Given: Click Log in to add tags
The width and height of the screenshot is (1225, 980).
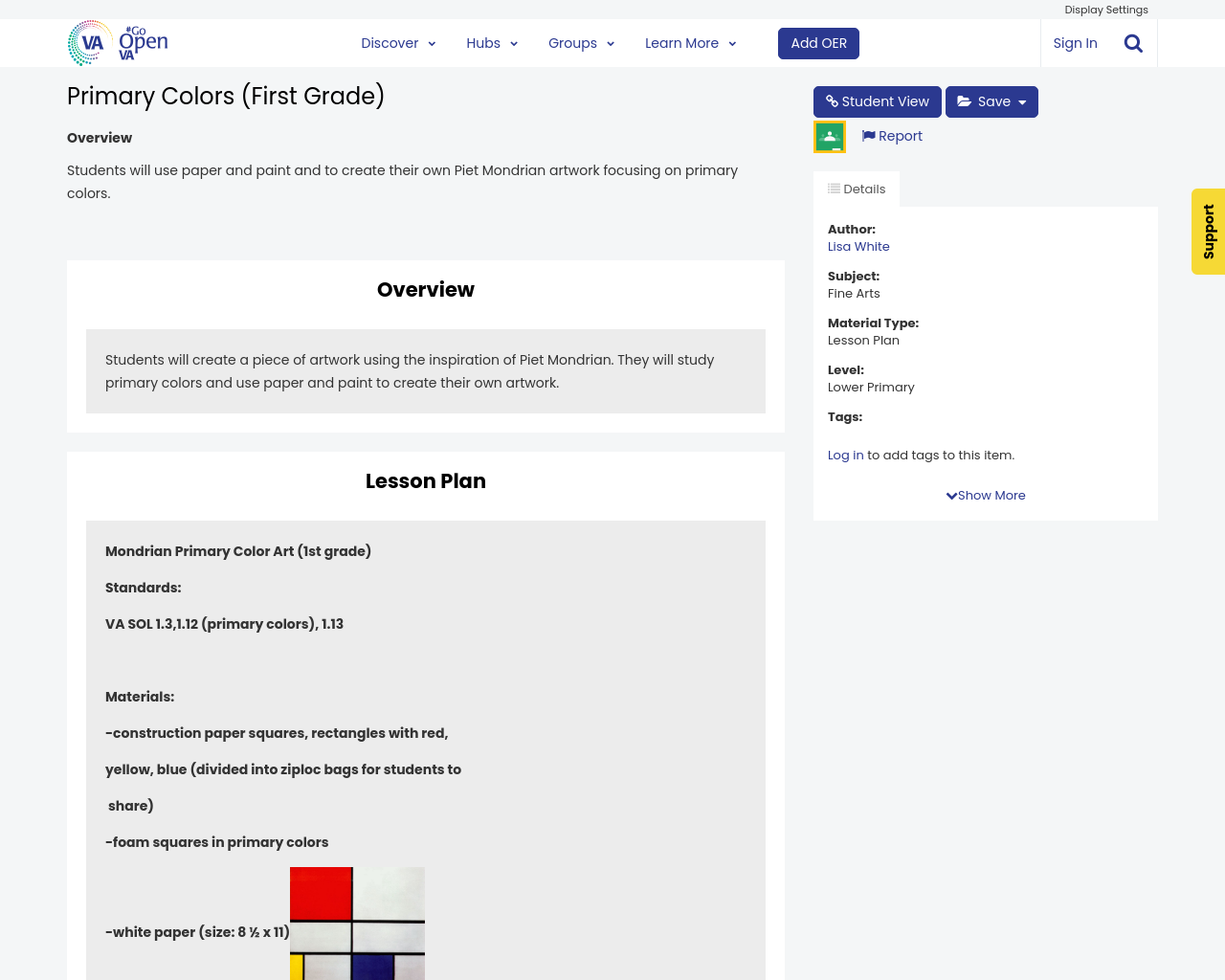Looking at the screenshot, I should 845,456.
